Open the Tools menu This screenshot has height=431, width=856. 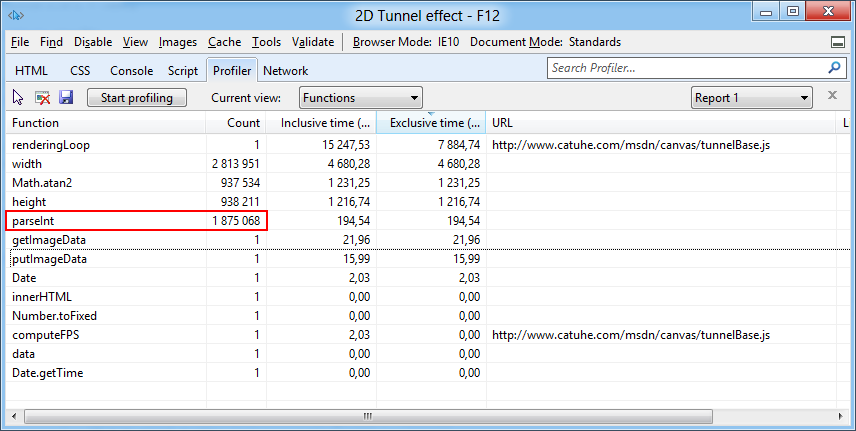point(266,42)
